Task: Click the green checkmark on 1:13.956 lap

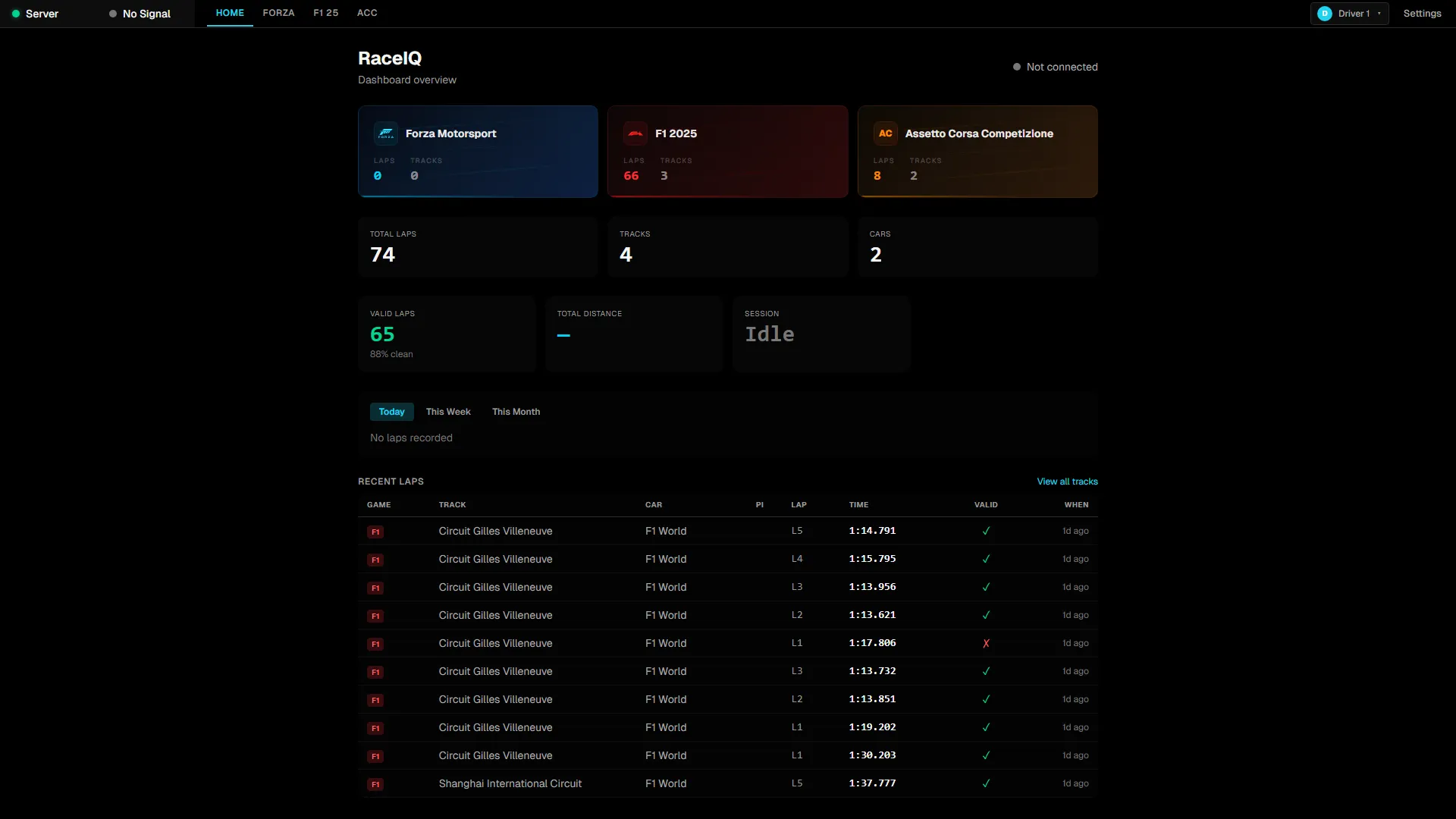Action: tap(986, 587)
